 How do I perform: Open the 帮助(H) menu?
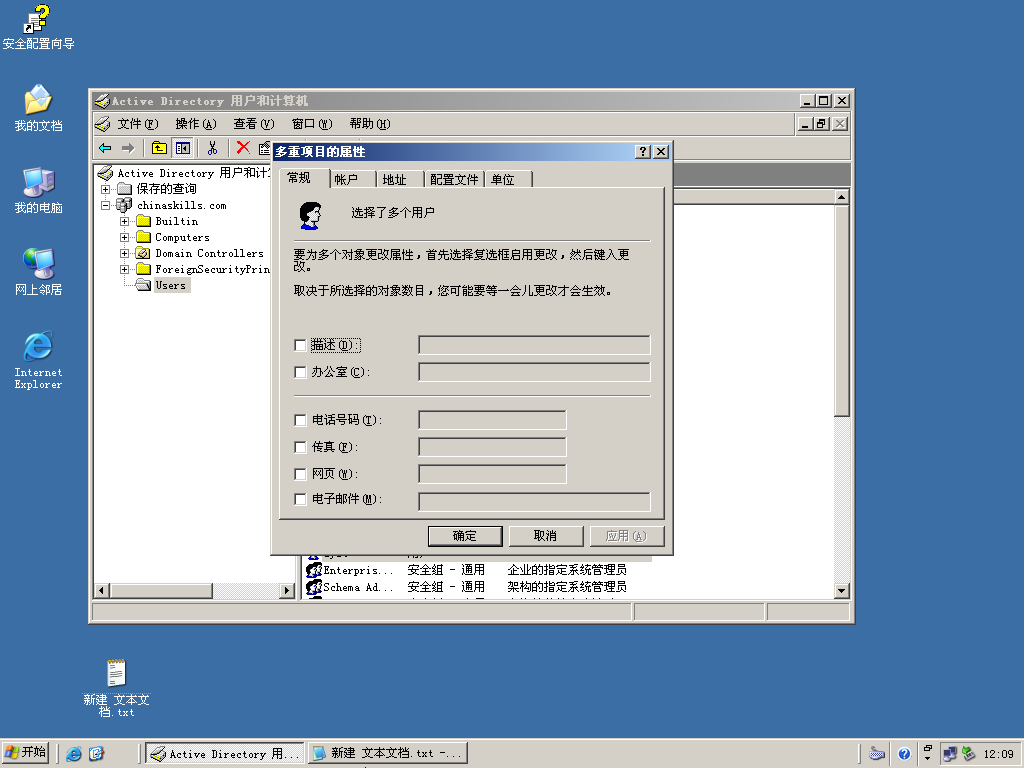point(370,124)
